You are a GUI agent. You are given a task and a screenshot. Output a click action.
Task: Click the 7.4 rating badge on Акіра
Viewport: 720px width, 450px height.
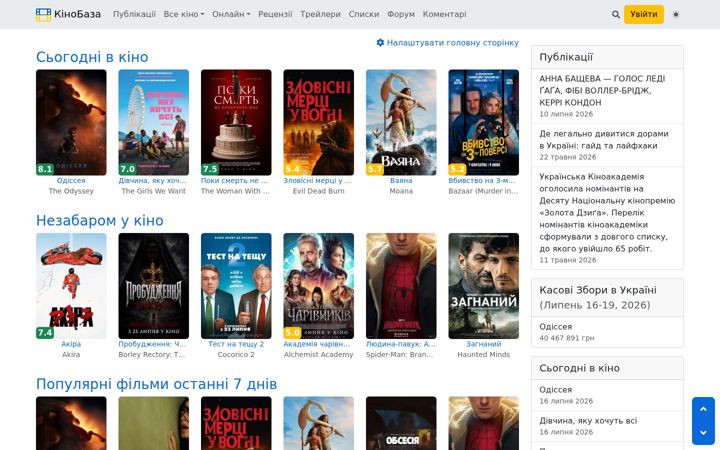(45, 332)
